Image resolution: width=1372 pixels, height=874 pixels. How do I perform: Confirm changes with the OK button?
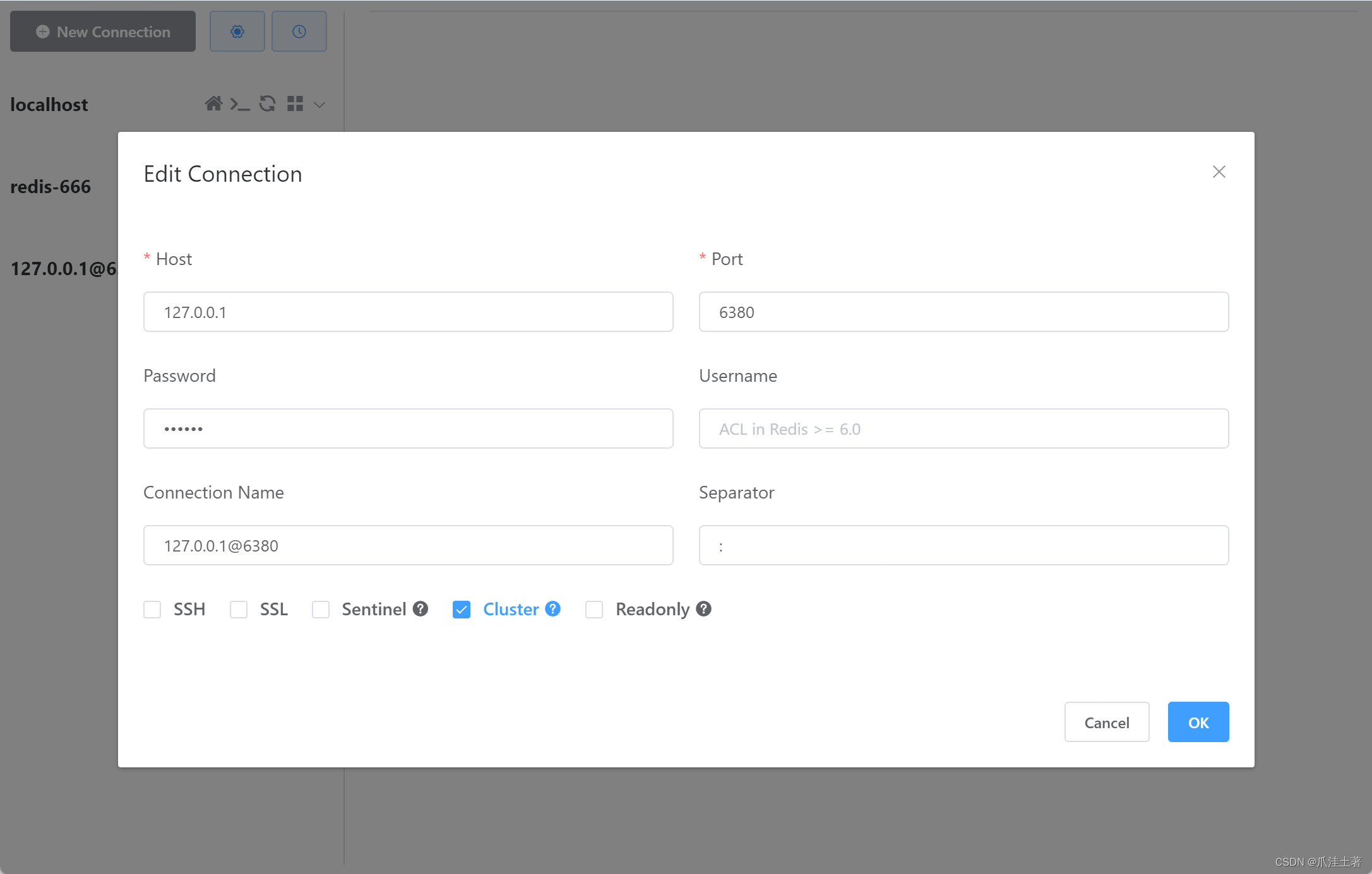1198,722
